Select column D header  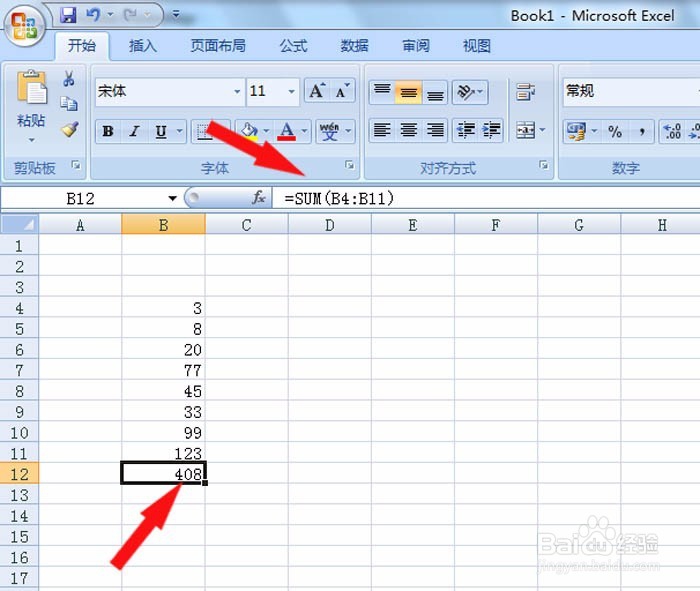point(329,225)
